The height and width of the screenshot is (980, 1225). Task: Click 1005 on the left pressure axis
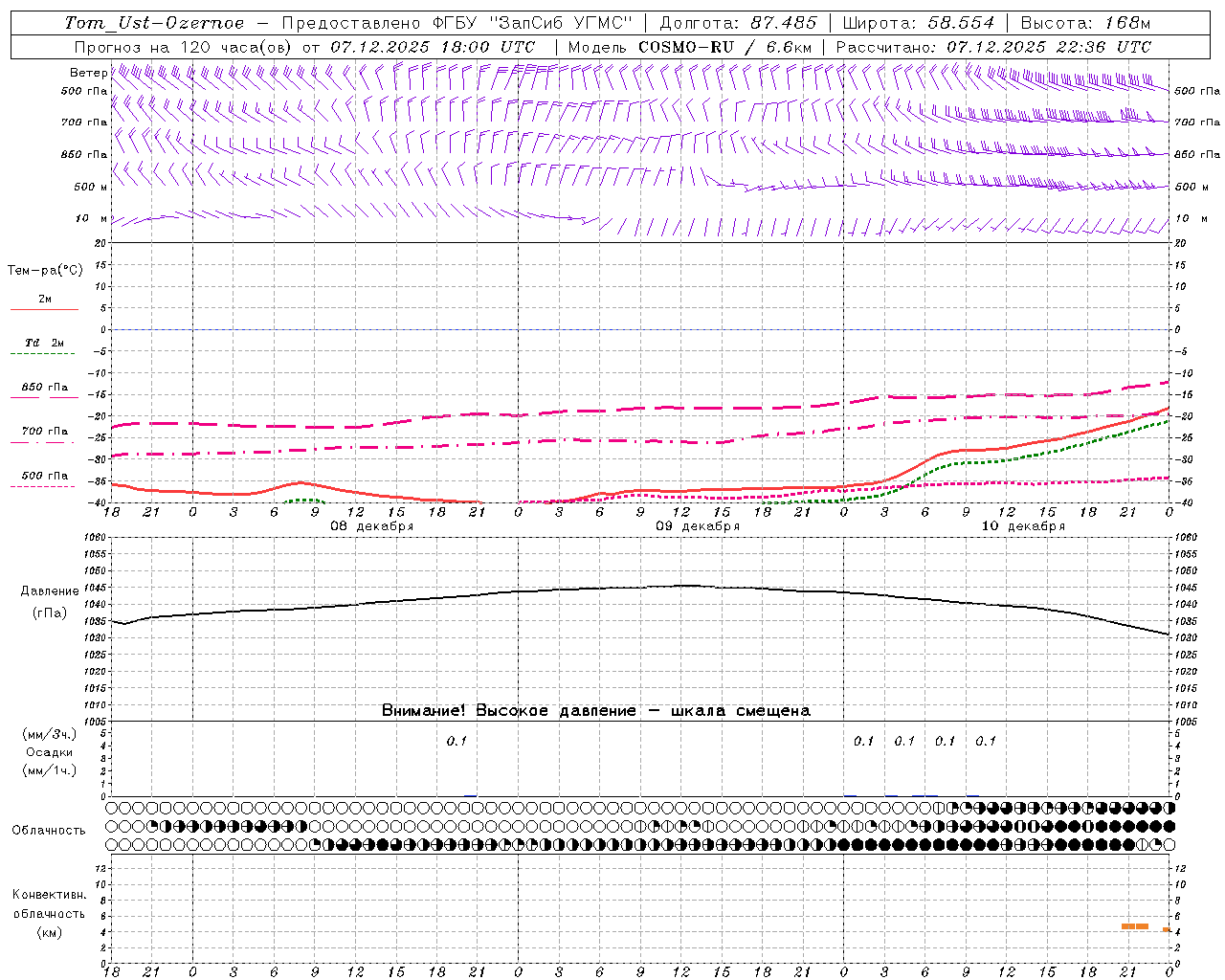(x=96, y=722)
